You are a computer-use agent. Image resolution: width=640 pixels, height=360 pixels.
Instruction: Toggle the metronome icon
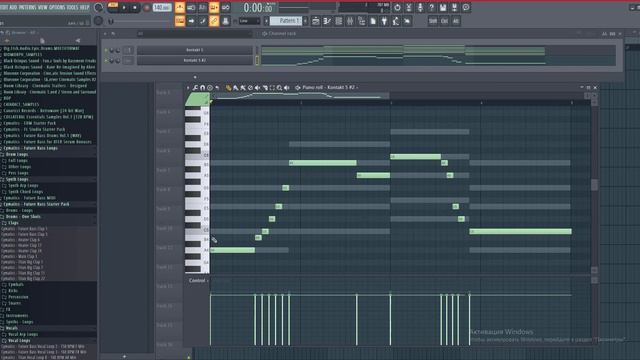[180, 7]
